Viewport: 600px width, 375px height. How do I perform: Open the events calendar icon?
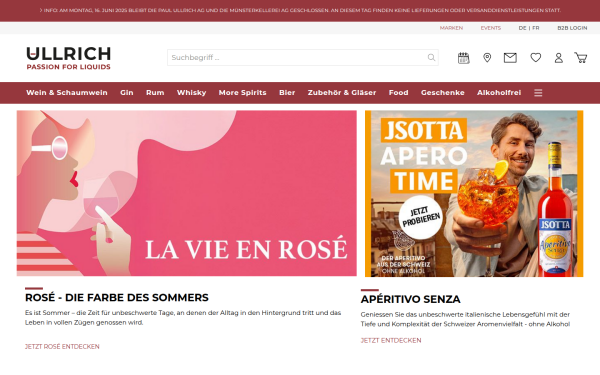[x=463, y=58]
